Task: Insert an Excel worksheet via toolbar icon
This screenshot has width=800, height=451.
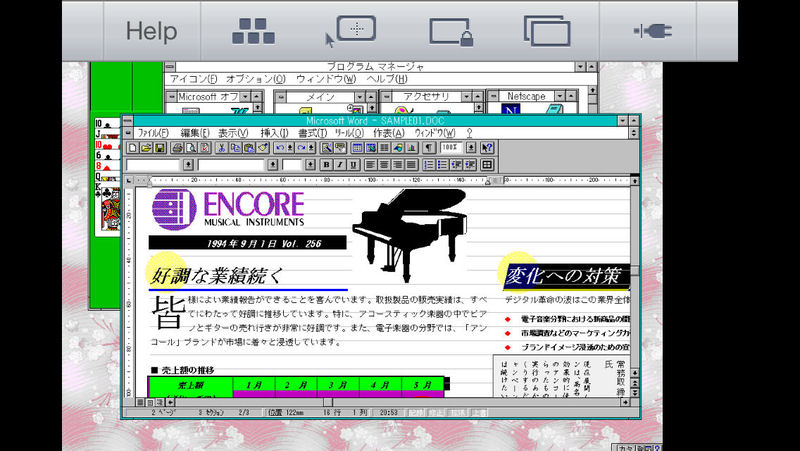Action: point(370,148)
